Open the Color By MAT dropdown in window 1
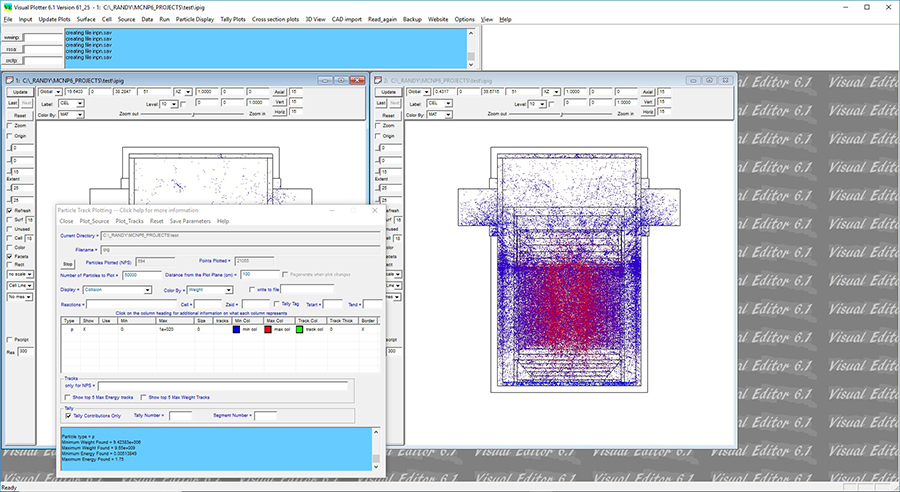The height and width of the screenshot is (492, 900). [71, 115]
